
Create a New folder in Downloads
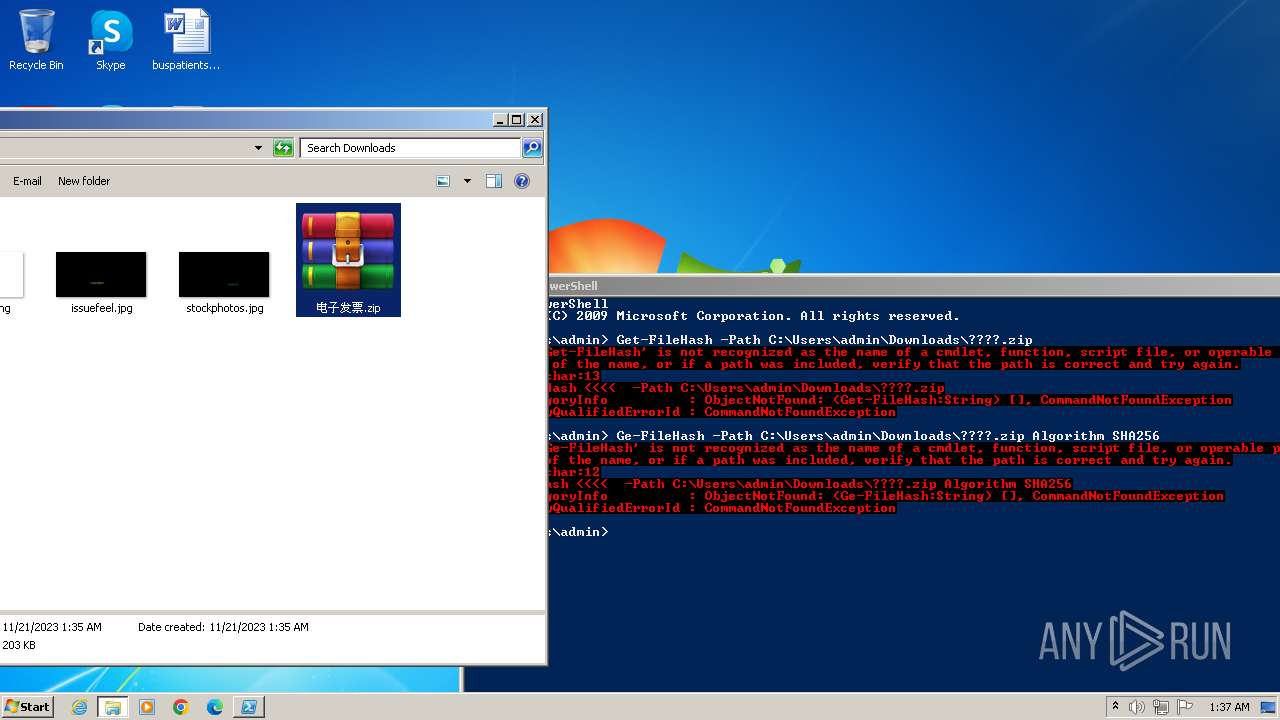coord(84,181)
